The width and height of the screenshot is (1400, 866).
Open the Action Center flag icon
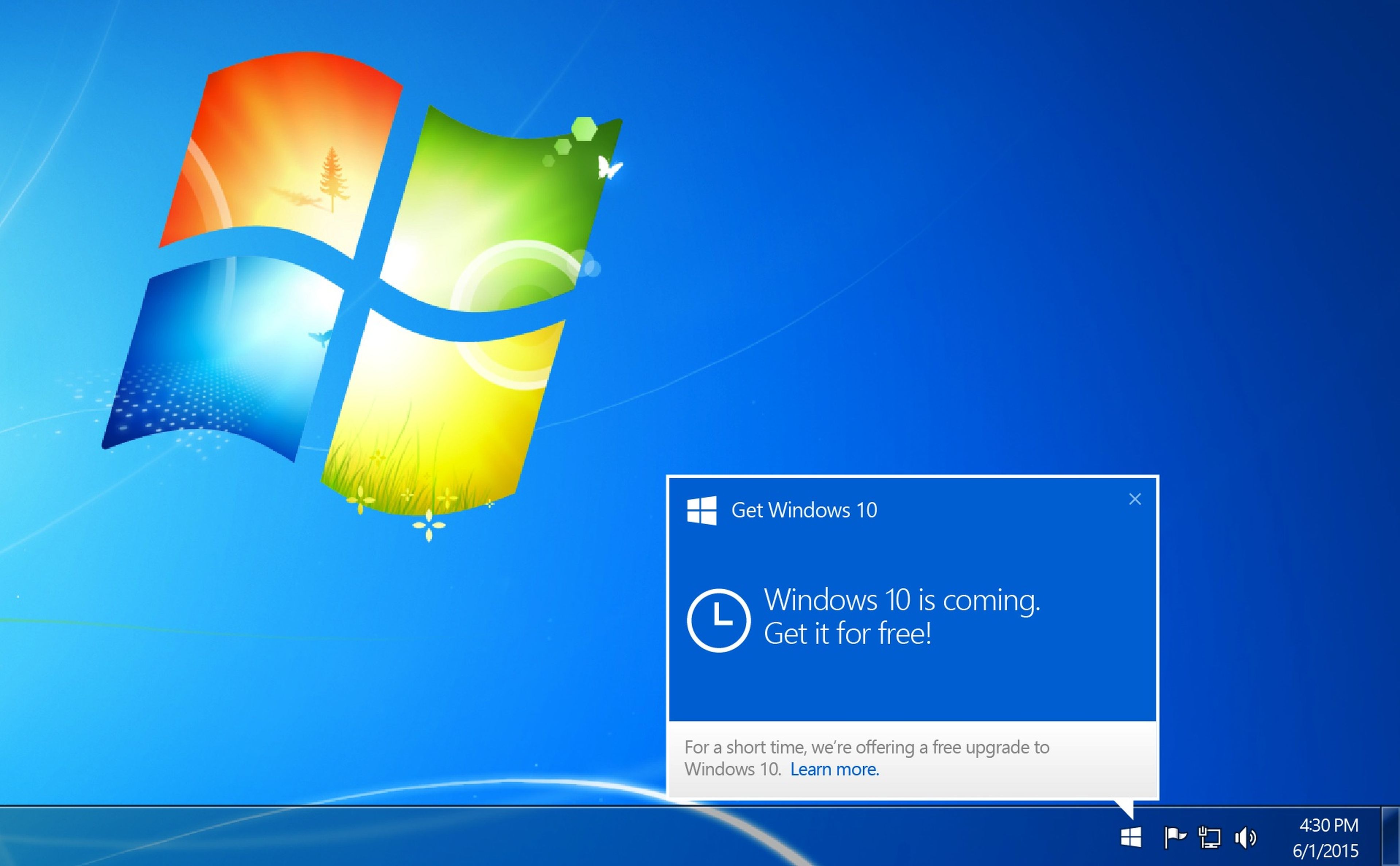tap(1174, 837)
